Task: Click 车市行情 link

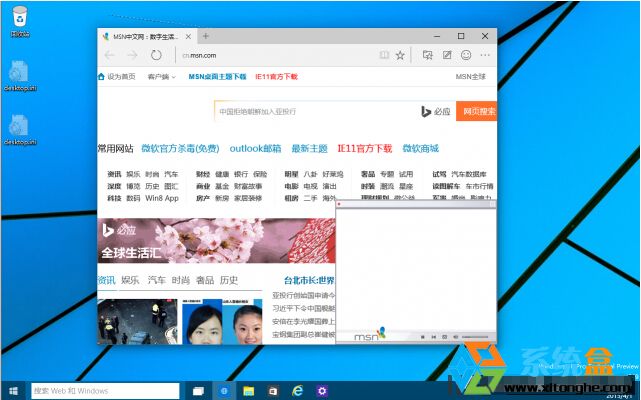Action: point(480,186)
